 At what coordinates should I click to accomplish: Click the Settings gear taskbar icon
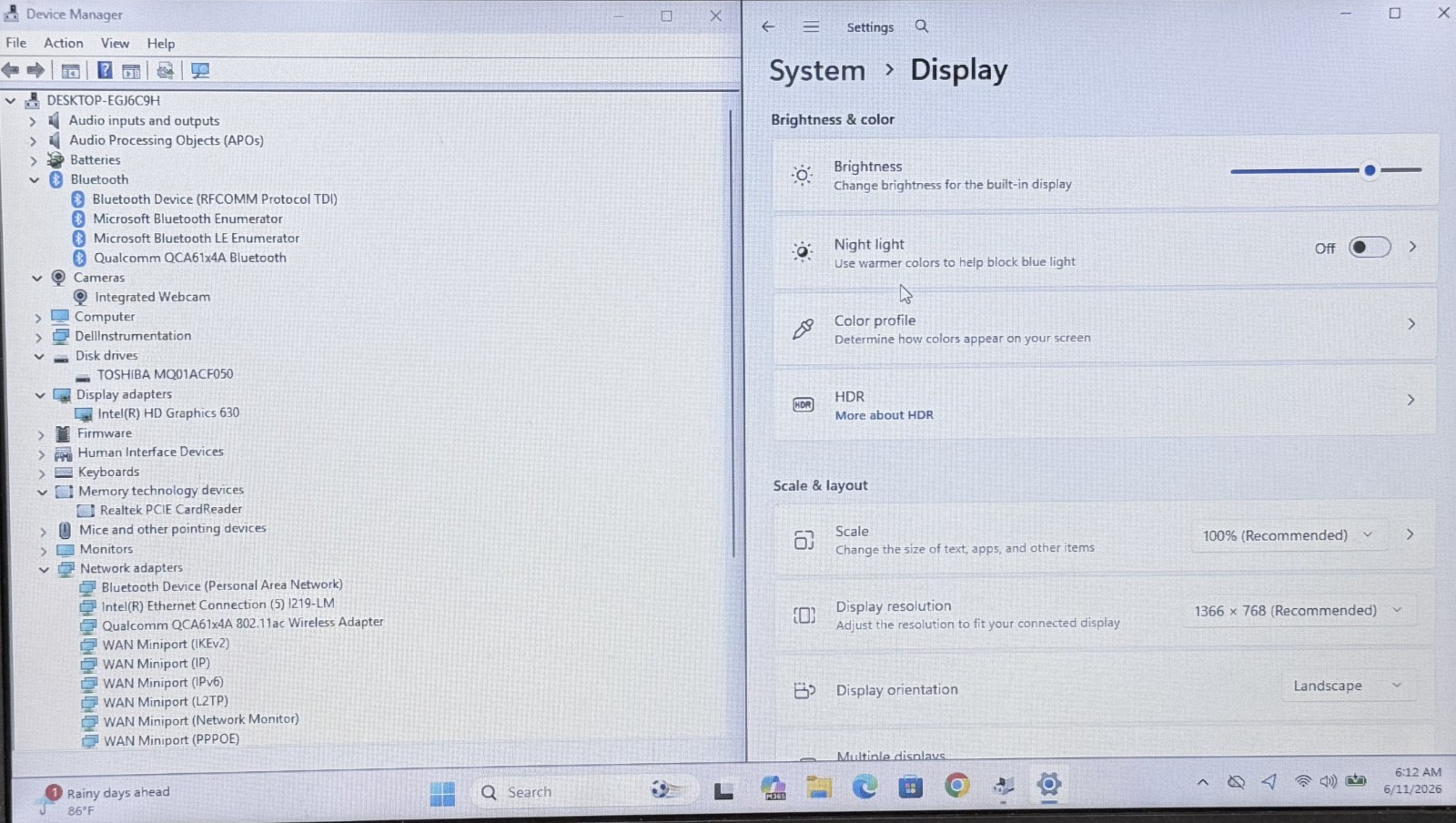point(1048,784)
